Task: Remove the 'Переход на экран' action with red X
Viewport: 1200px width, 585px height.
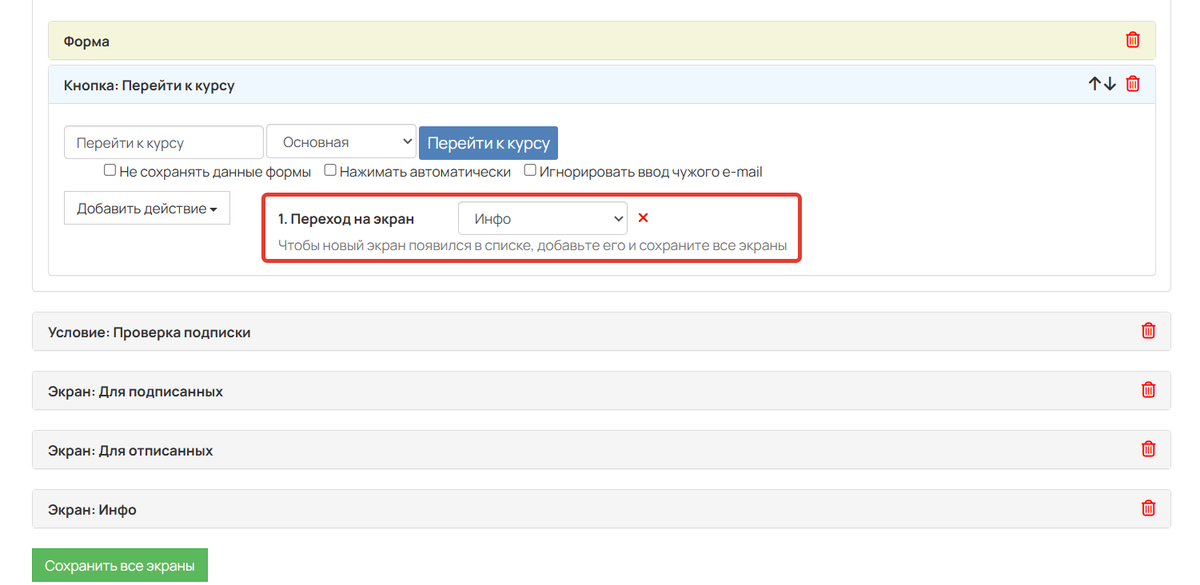Action: (x=643, y=218)
